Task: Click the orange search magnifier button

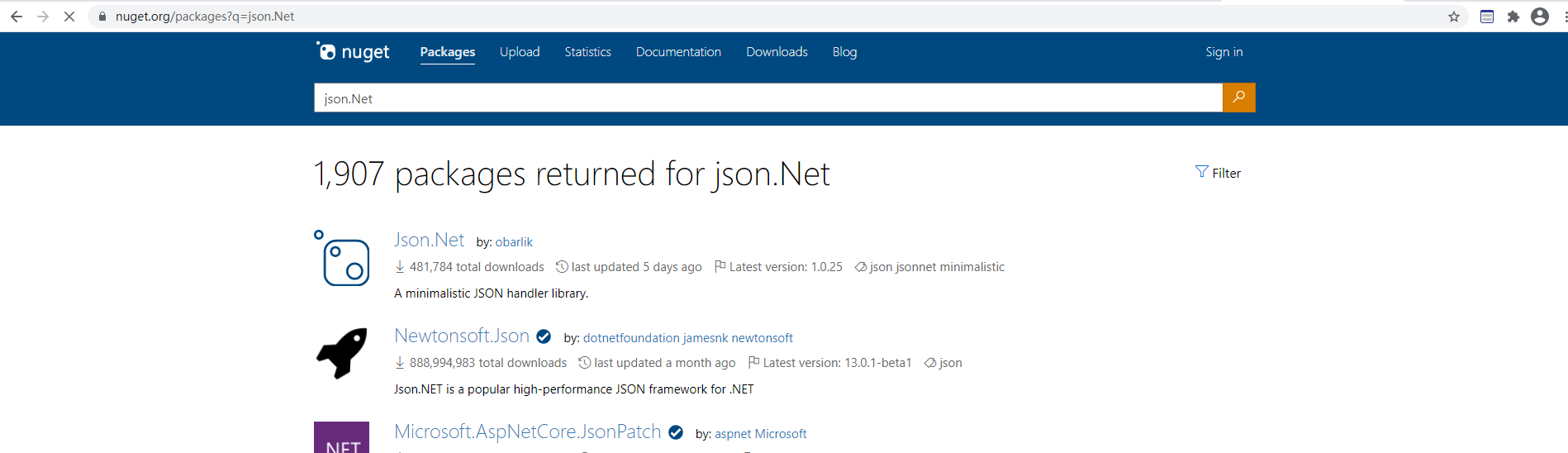Action: click(x=1238, y=98)
